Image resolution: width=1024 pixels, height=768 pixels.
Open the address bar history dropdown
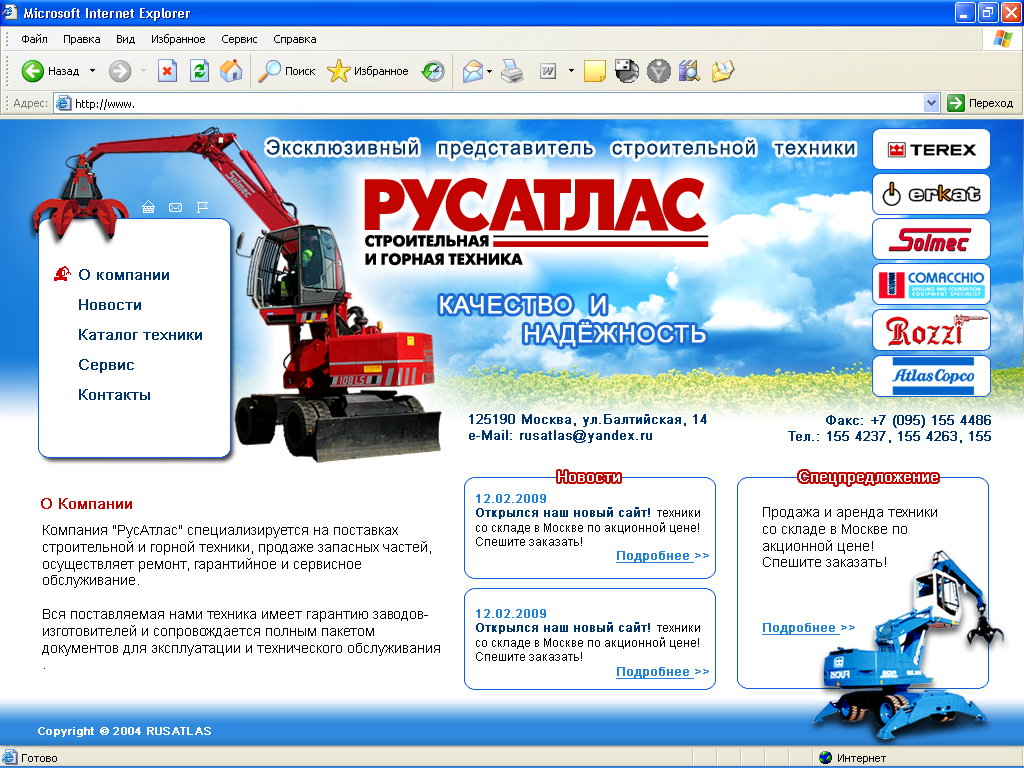point(931,102)
